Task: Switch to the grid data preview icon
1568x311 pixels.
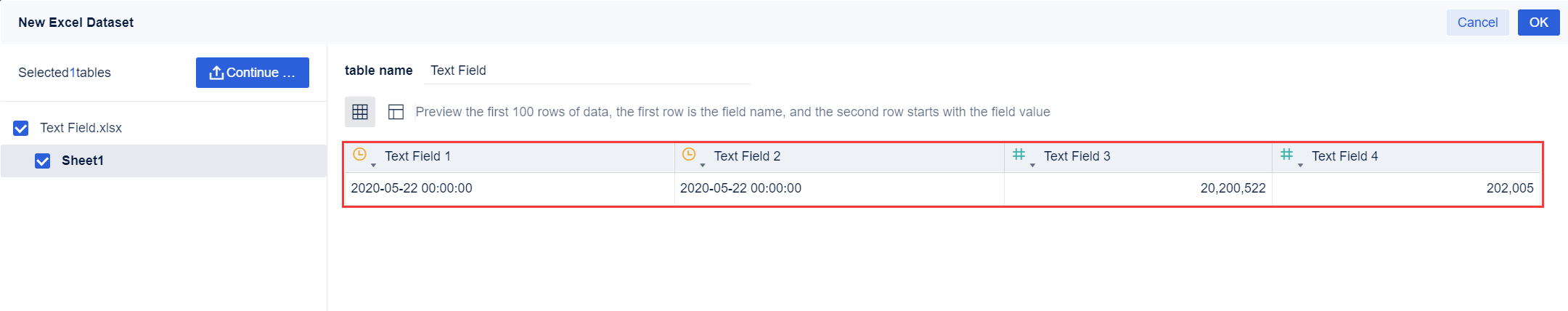Action: (360, 112)
